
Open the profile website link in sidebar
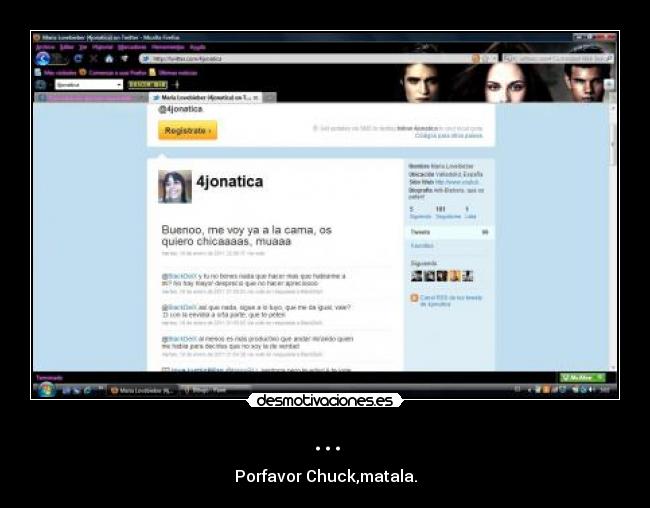tap(457, 182)
